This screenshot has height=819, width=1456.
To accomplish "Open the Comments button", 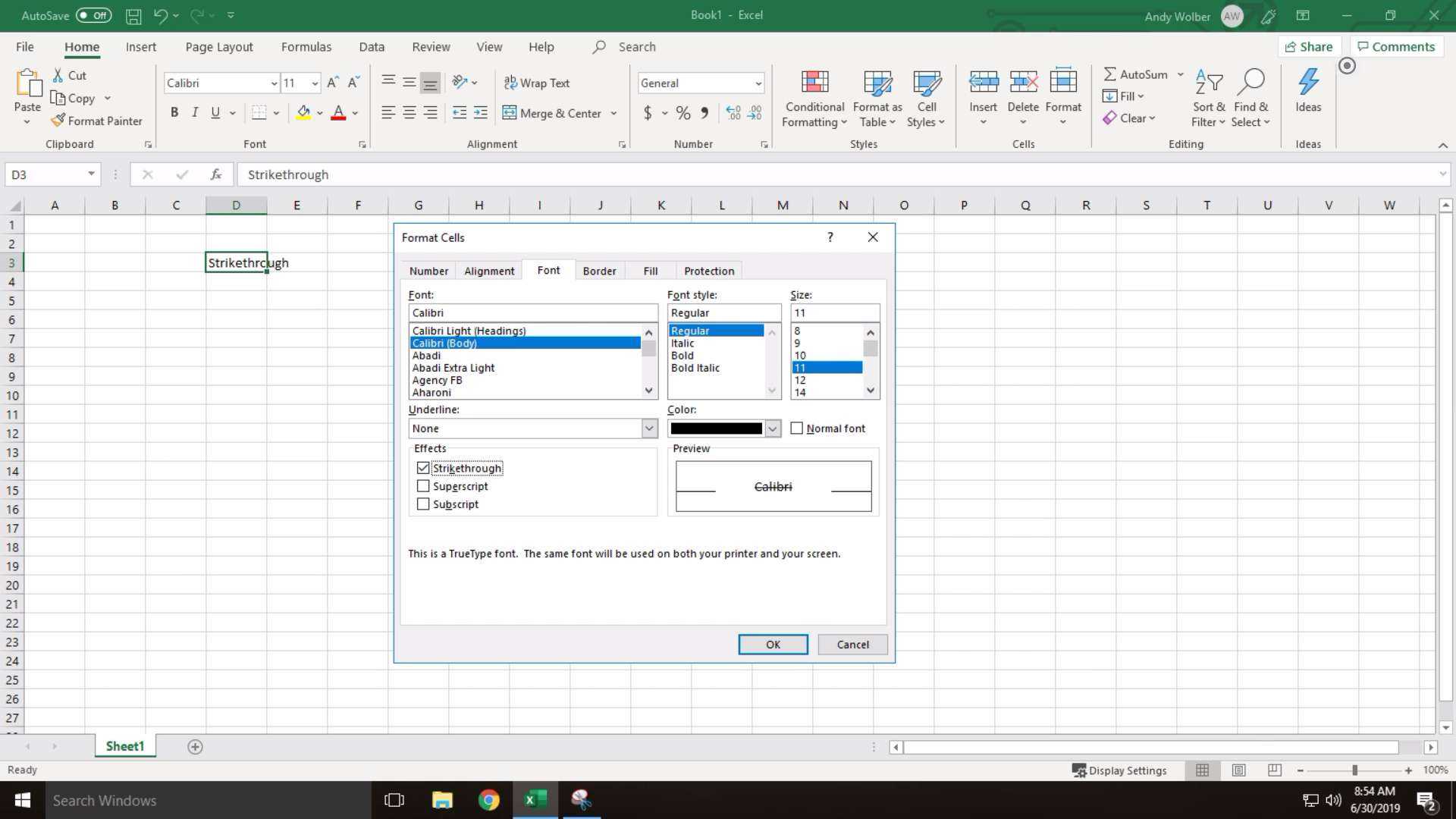I will tap(1396, 46).
